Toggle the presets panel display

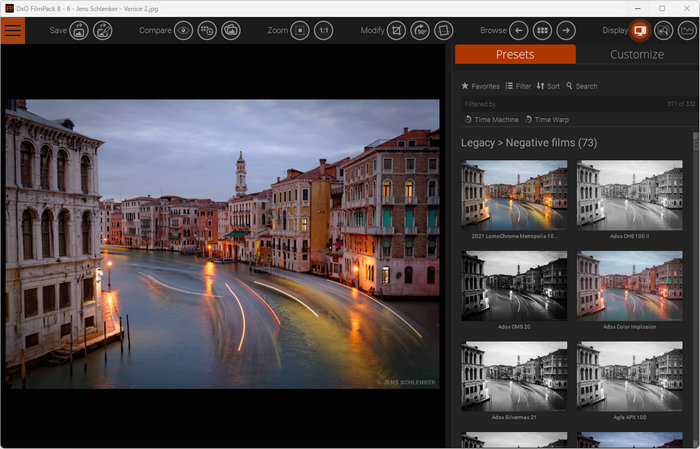coord(640,30)
